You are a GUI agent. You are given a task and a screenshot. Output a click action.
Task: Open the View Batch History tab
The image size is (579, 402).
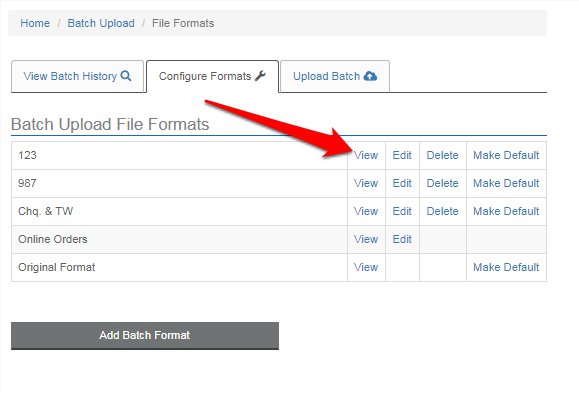click(78, 76)
